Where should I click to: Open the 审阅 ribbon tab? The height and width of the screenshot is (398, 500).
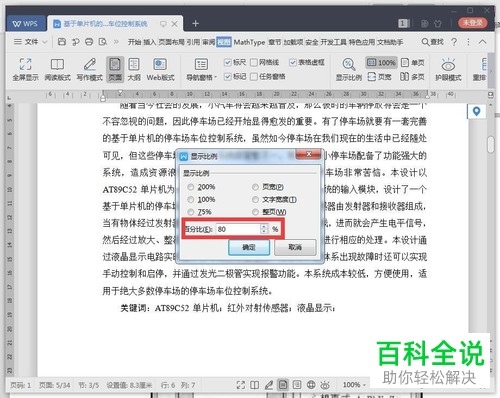pos(208,42)
